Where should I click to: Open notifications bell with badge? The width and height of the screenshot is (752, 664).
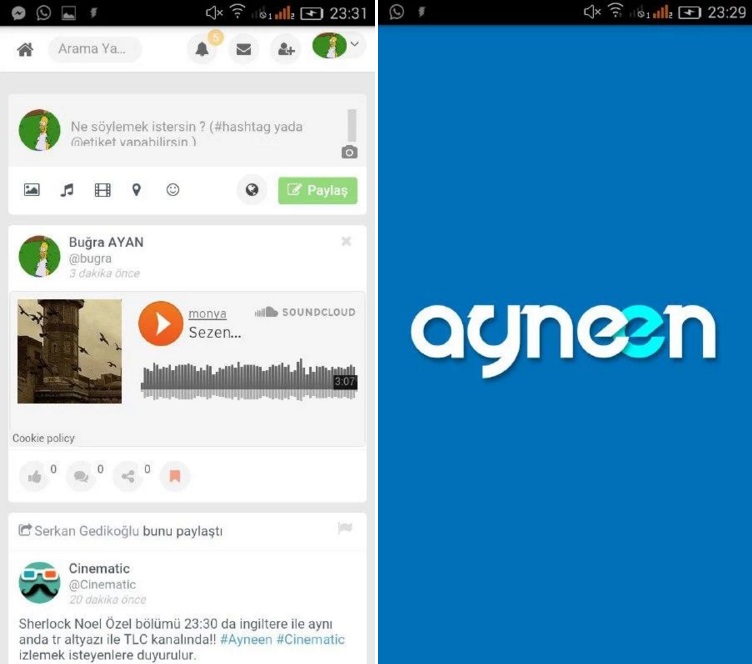(x=202, y=49)
